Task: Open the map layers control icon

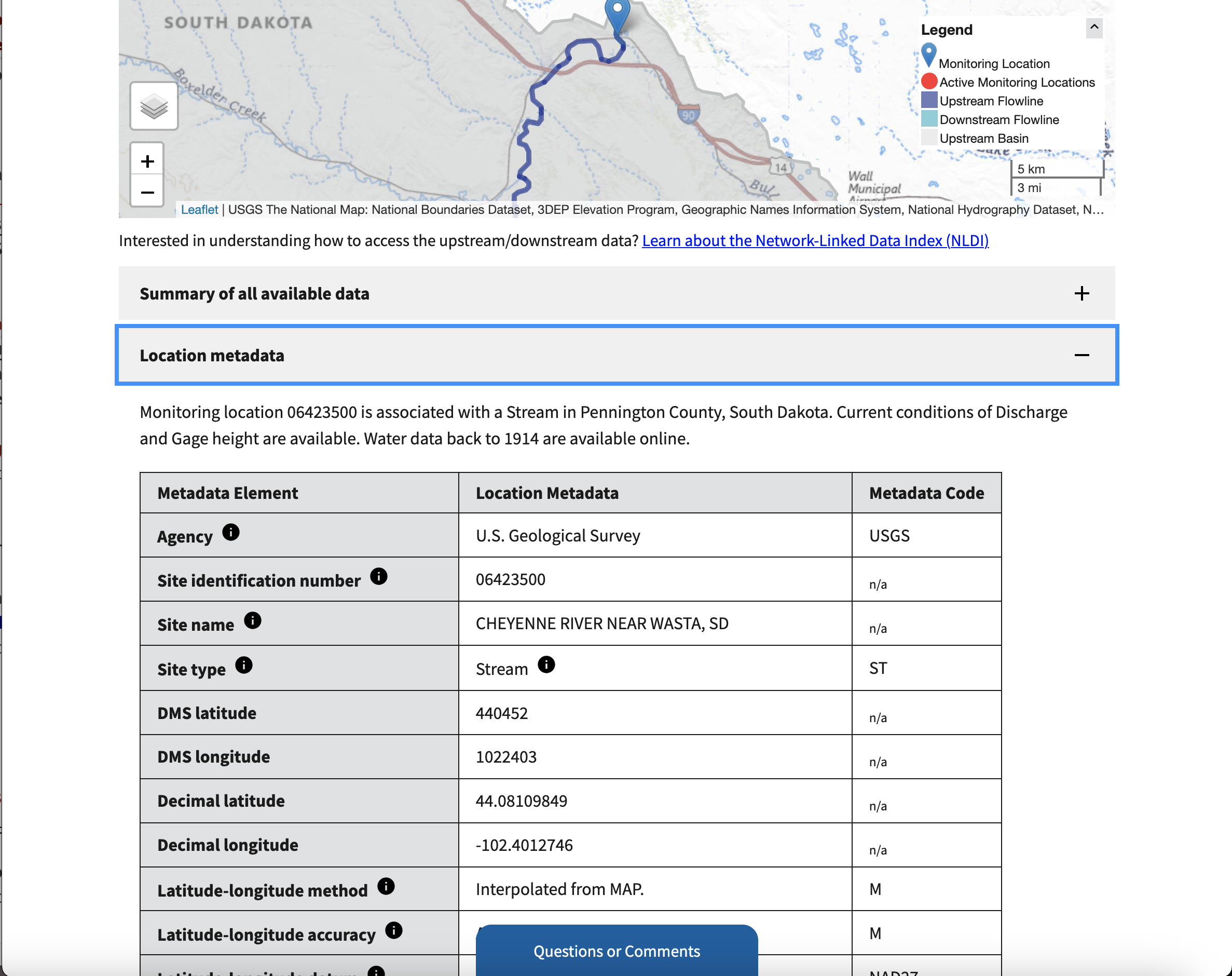Action: [154, 106]
